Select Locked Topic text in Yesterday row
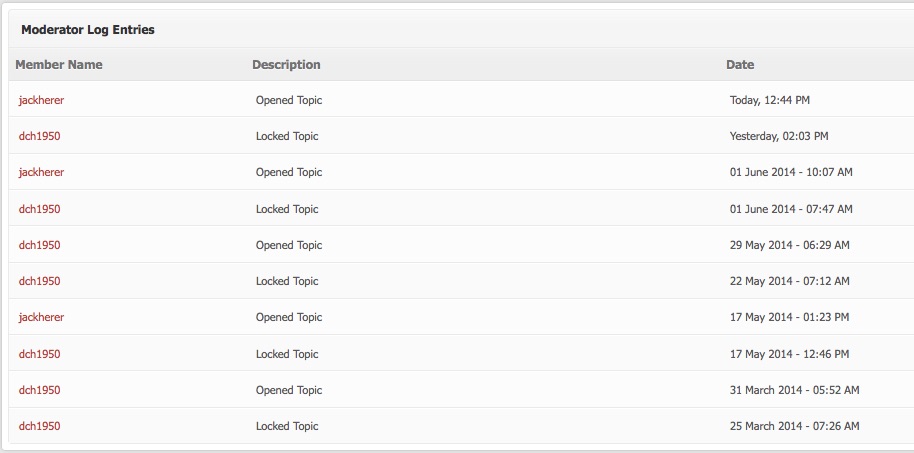Screen dimensions: 914x453 click(x=287, y=136)
